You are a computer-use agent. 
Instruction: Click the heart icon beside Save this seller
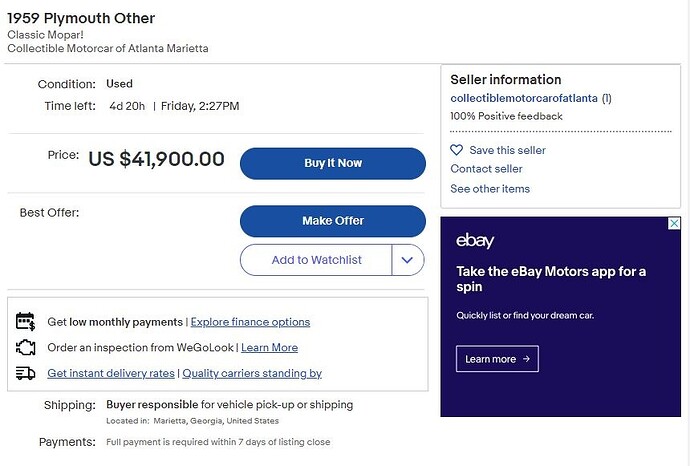pos(457,150)
